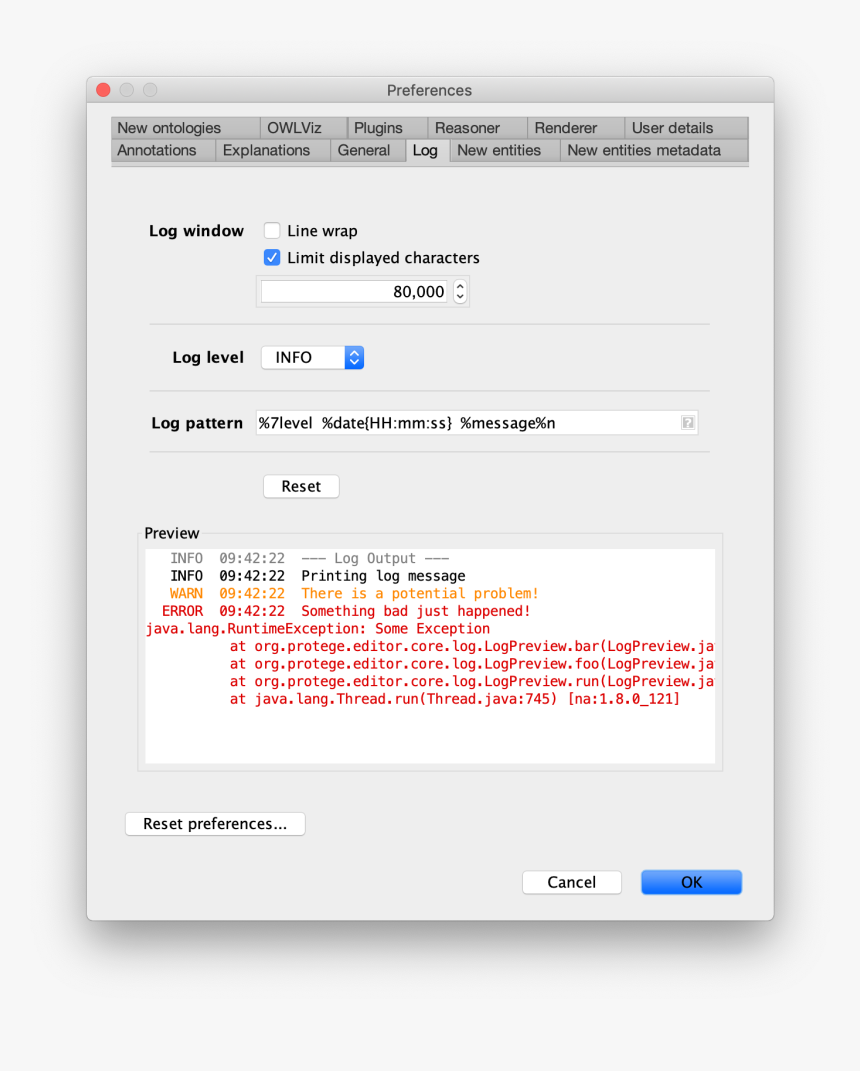Open the Log pattern help icon
This screenshot has height=1071, width=860.
point(688,422)
